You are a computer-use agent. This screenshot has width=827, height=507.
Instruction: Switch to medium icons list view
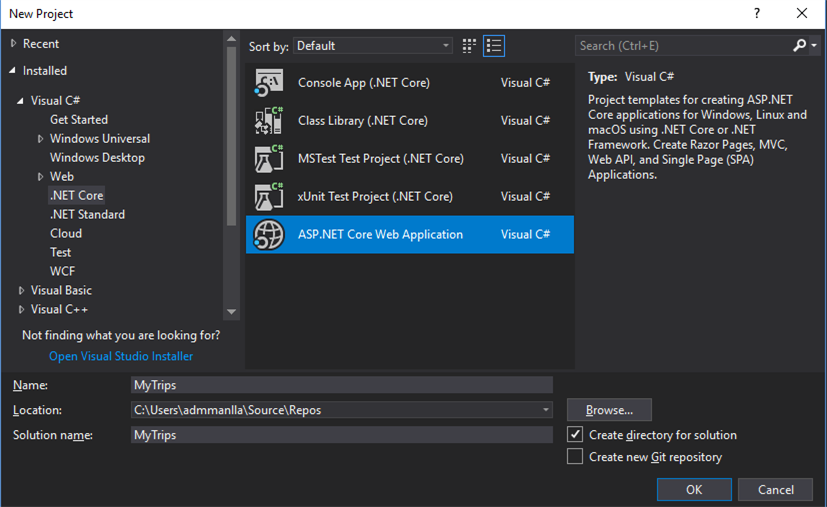click(494, 46)
